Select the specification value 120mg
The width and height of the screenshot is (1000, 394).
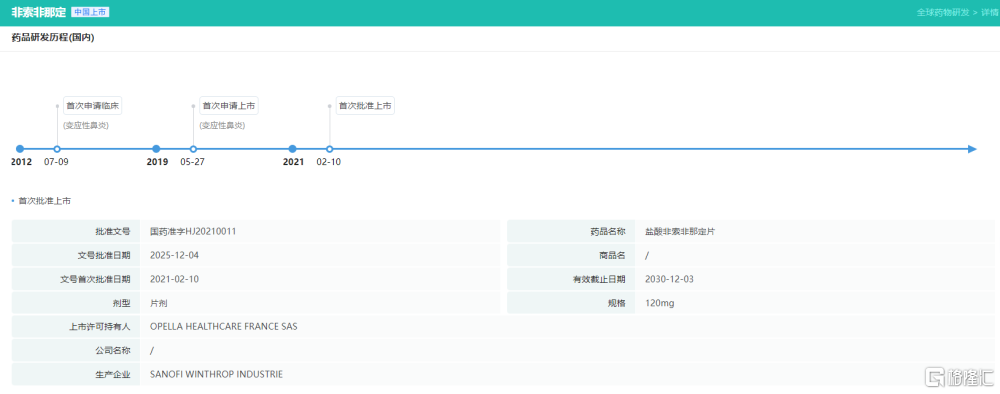[659, 303]
